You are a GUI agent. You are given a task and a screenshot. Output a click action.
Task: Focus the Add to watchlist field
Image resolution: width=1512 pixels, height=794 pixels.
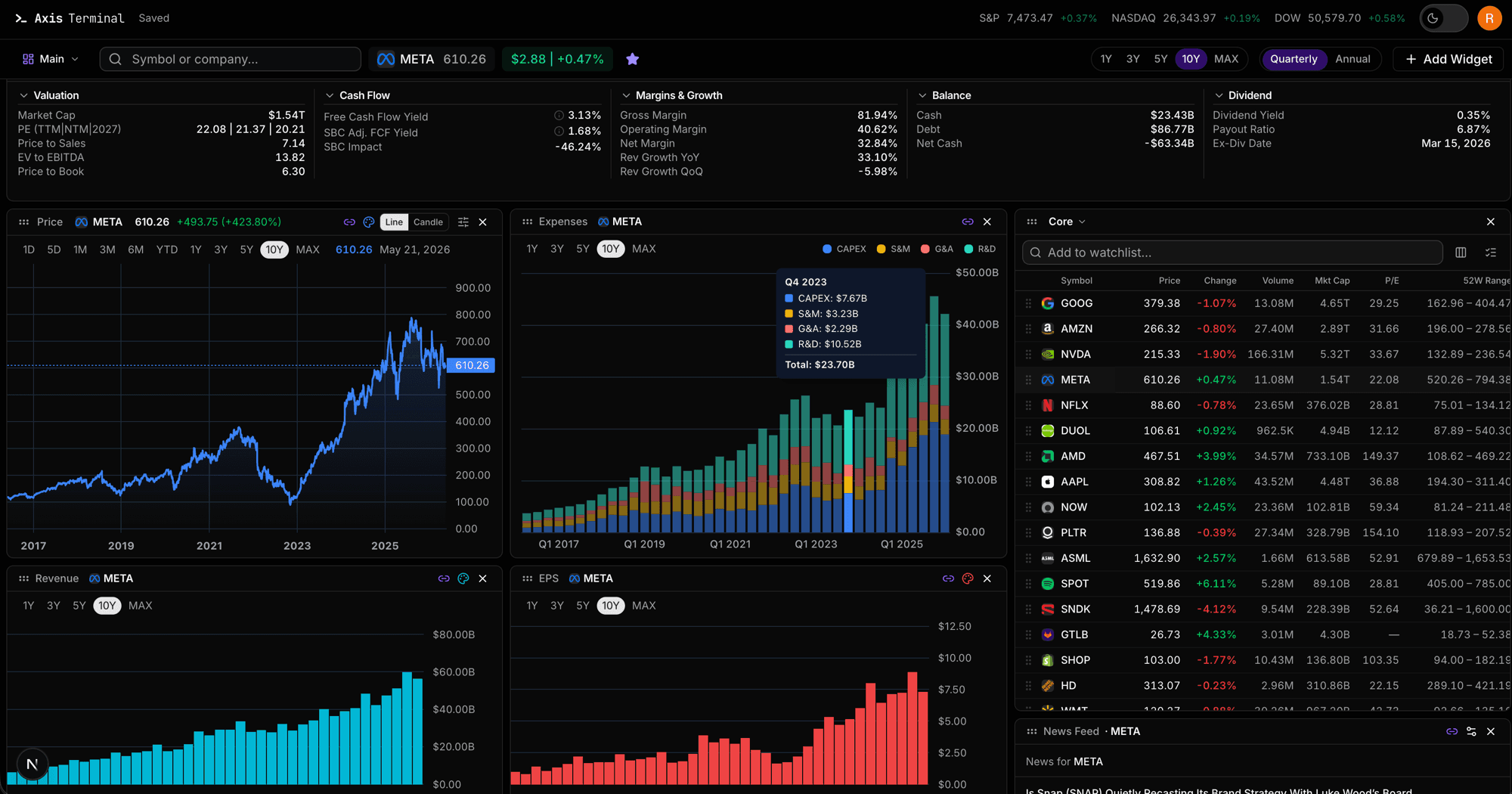(x=1232, y=253)
